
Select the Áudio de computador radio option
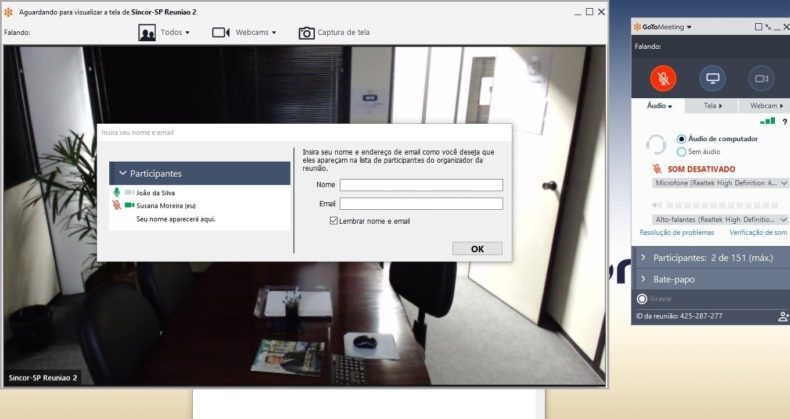coord(682,138)
